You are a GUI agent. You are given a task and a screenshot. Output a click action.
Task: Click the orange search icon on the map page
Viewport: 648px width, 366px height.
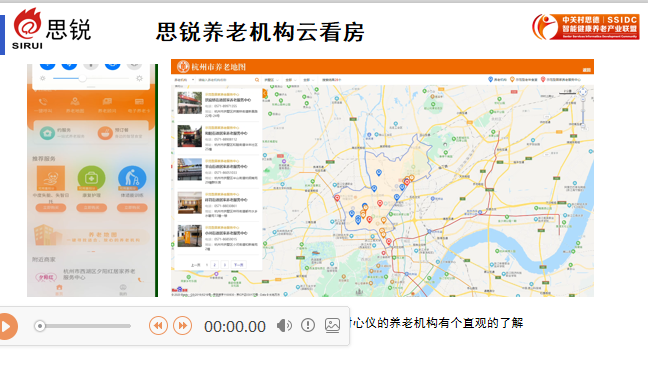tap(257, 80)
